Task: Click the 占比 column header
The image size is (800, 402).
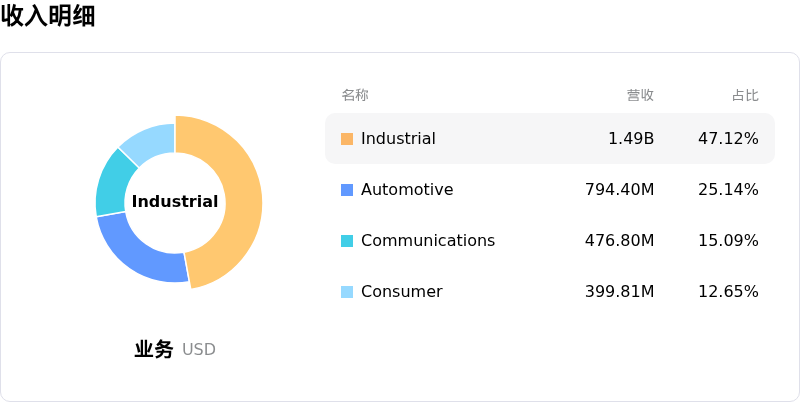Action: pyautogui.click(x=745, y=95)
